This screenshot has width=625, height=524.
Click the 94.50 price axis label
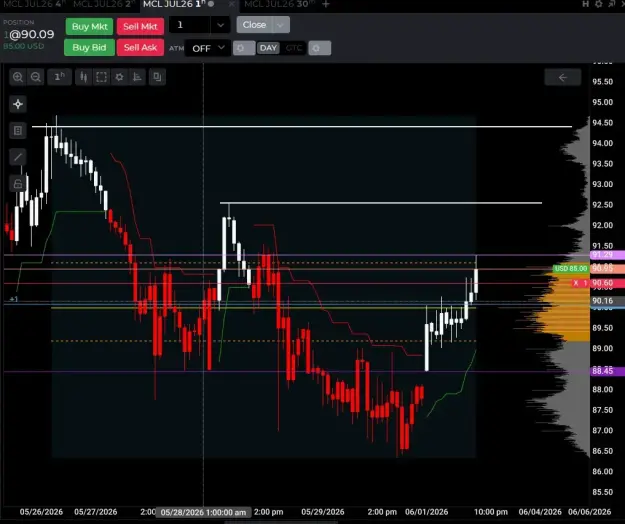pos(602,123)
